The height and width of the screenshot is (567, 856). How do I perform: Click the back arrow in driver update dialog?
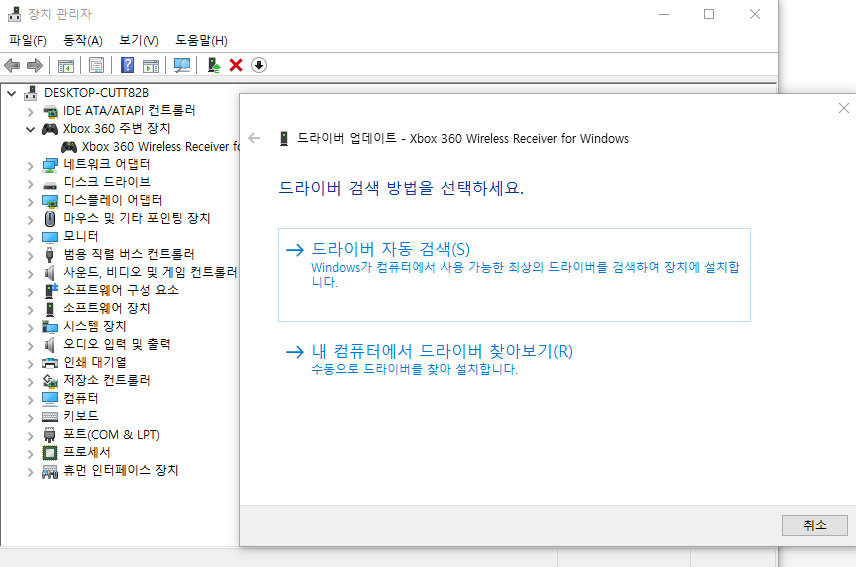tap(254, 138)
